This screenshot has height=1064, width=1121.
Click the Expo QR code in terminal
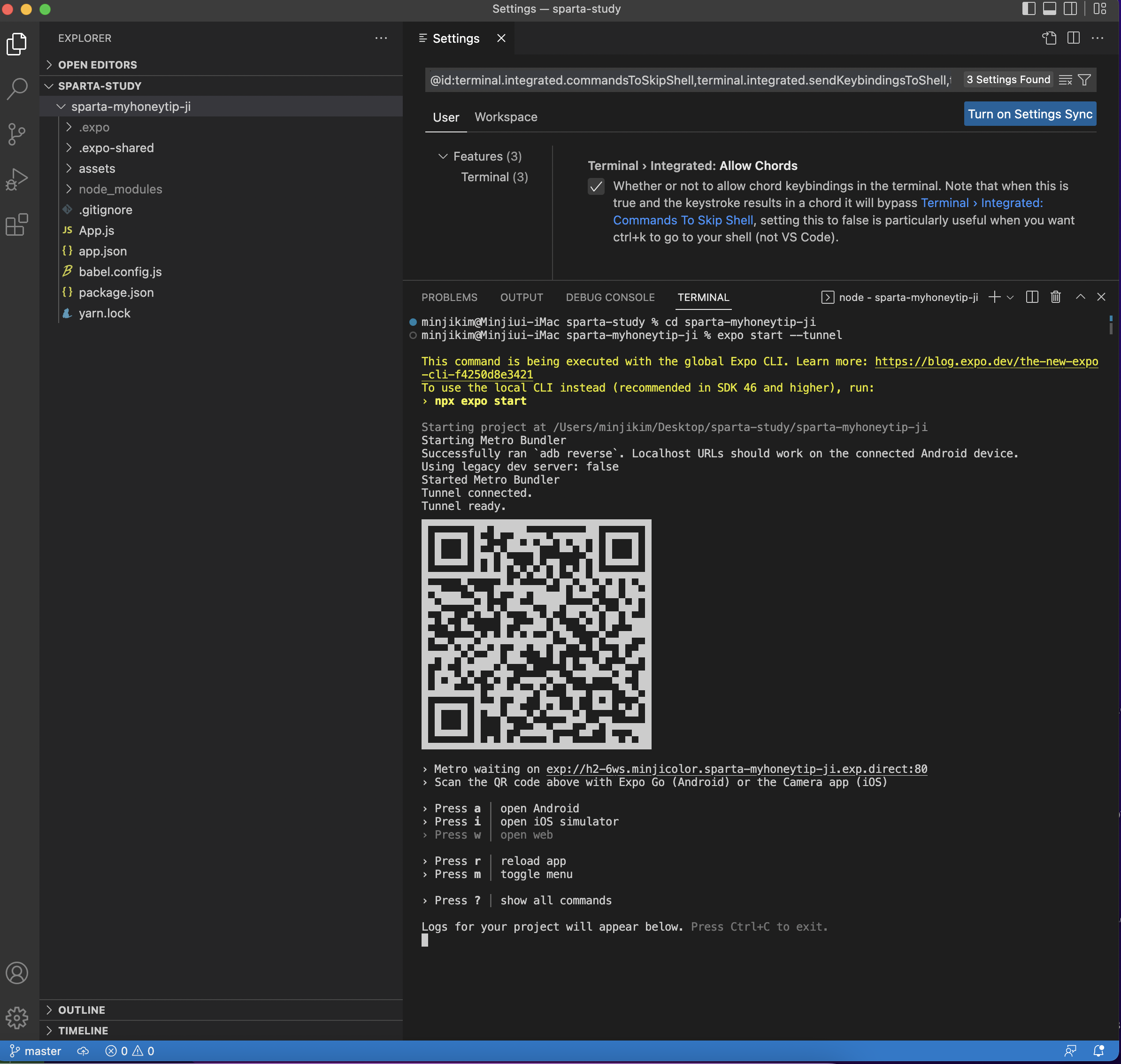pos(537,635)
